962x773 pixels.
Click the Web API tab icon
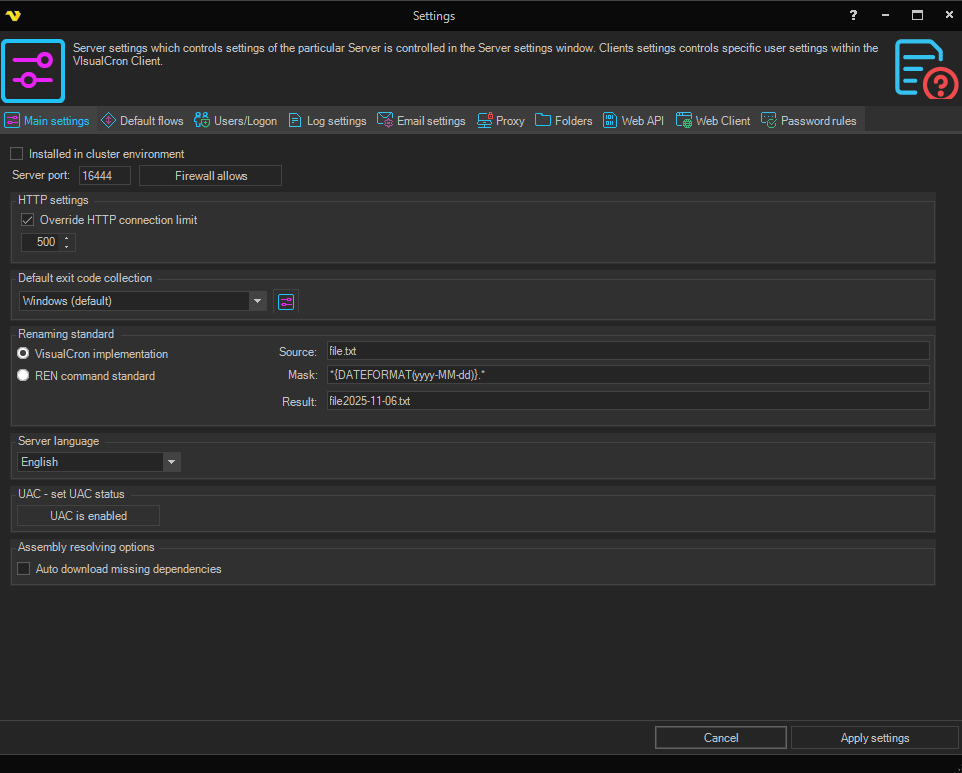[x=610, y=121]
